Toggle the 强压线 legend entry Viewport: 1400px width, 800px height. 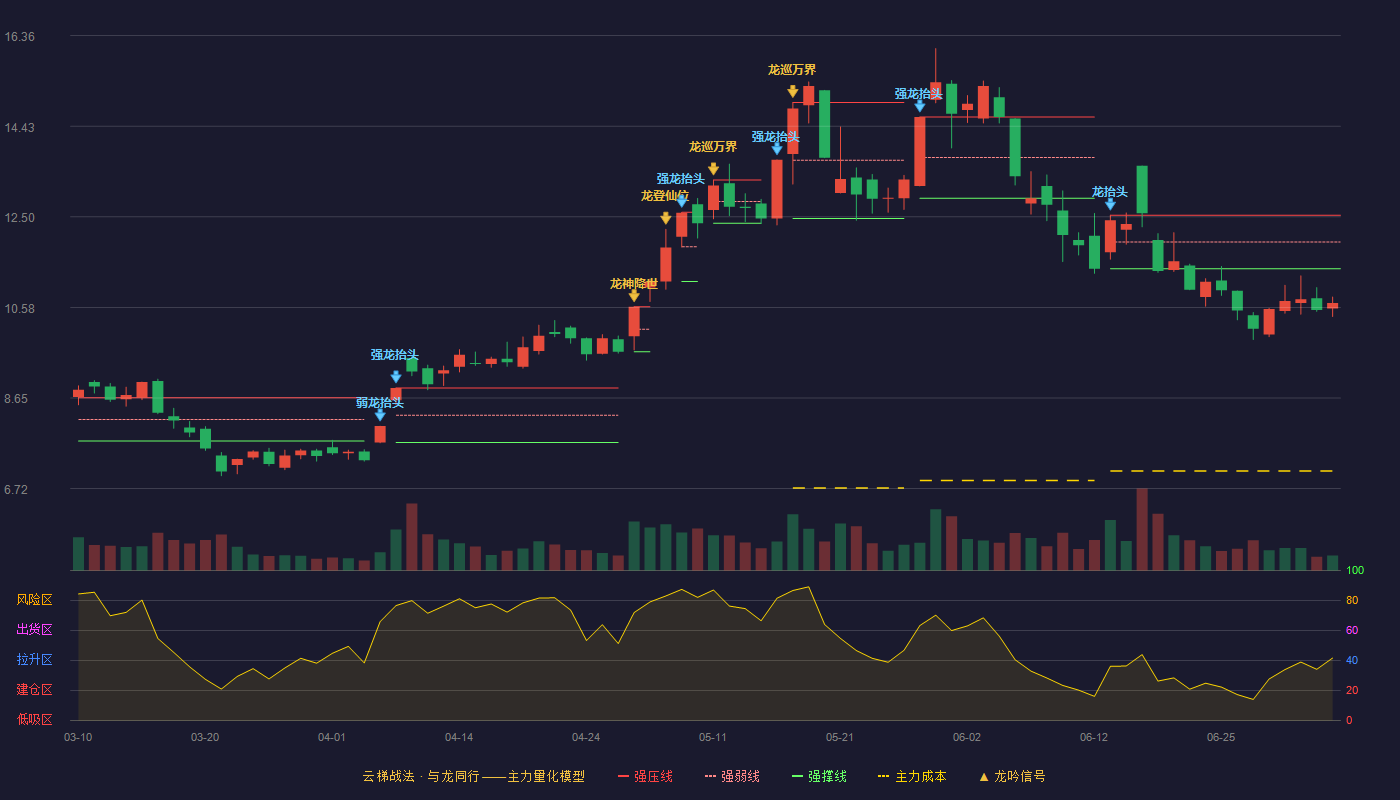(x=645, y=776)
